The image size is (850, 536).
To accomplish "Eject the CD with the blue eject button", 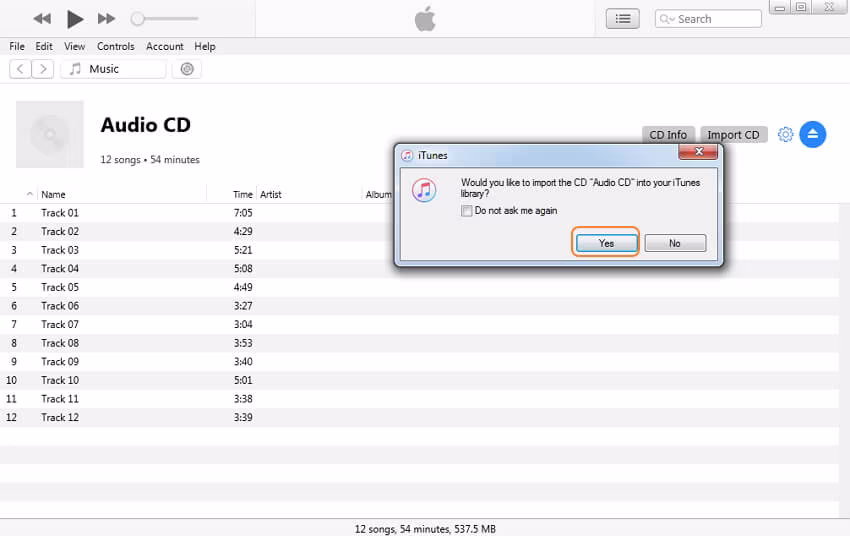I will [813, 134].
